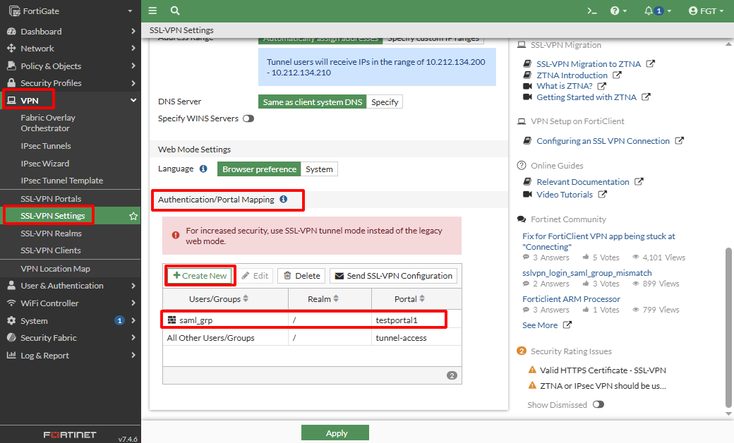Click the Delete button
The height and width of the screenshot is (443, 734).
302,276
